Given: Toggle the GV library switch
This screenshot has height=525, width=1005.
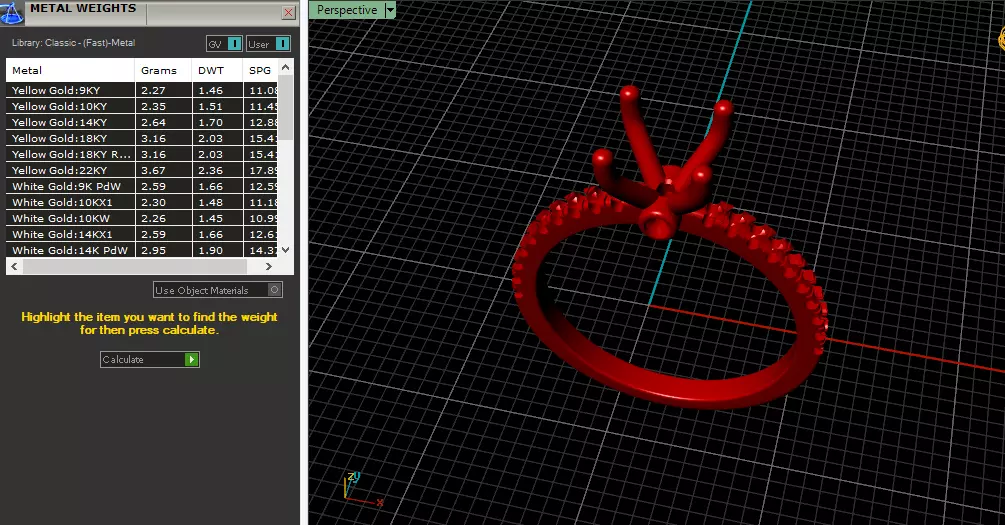Looking at the screenshot, I should click(224, 44).
